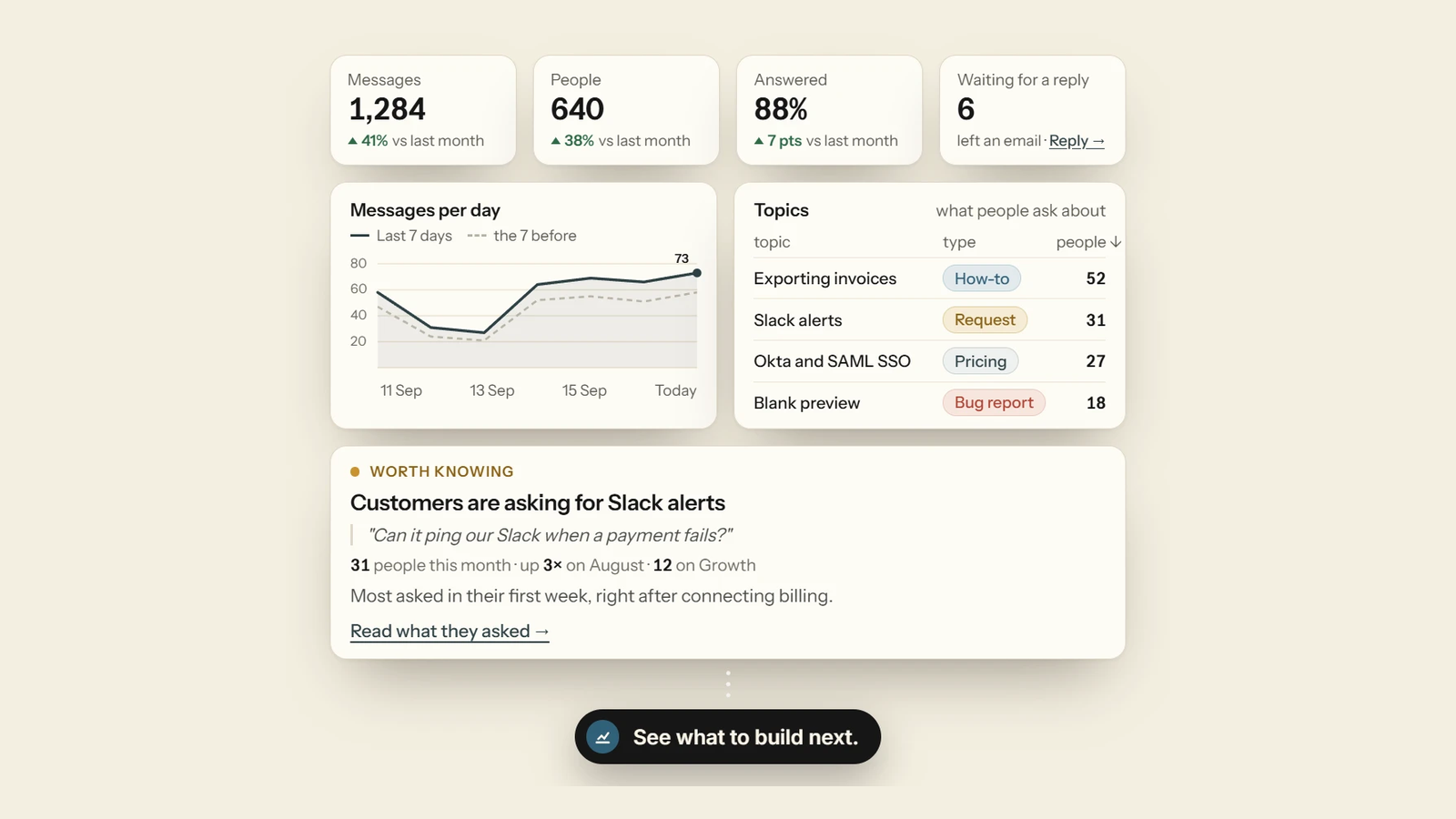
Task: Select the Pricing tag
Action: pos(980,361)
